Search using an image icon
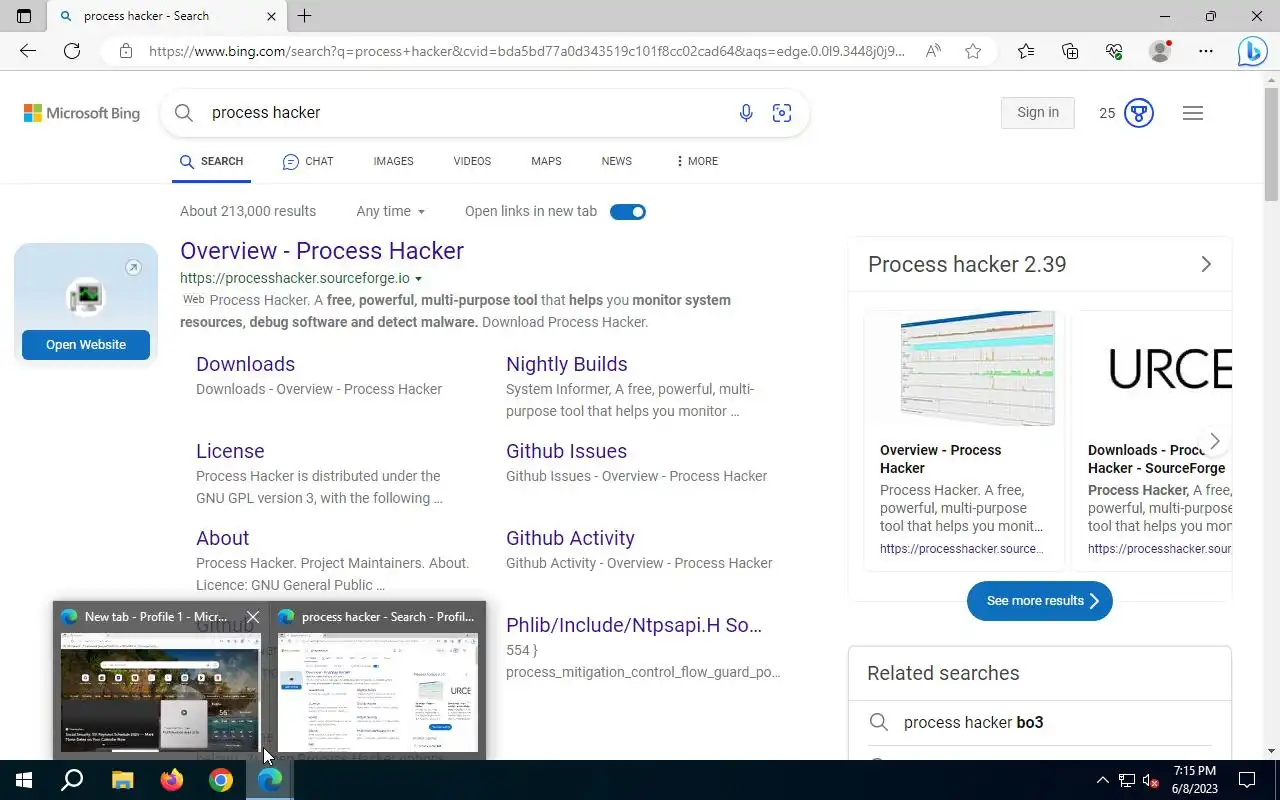The height and width of the screenshot is (800, 1280). click(x=782, y=113)
